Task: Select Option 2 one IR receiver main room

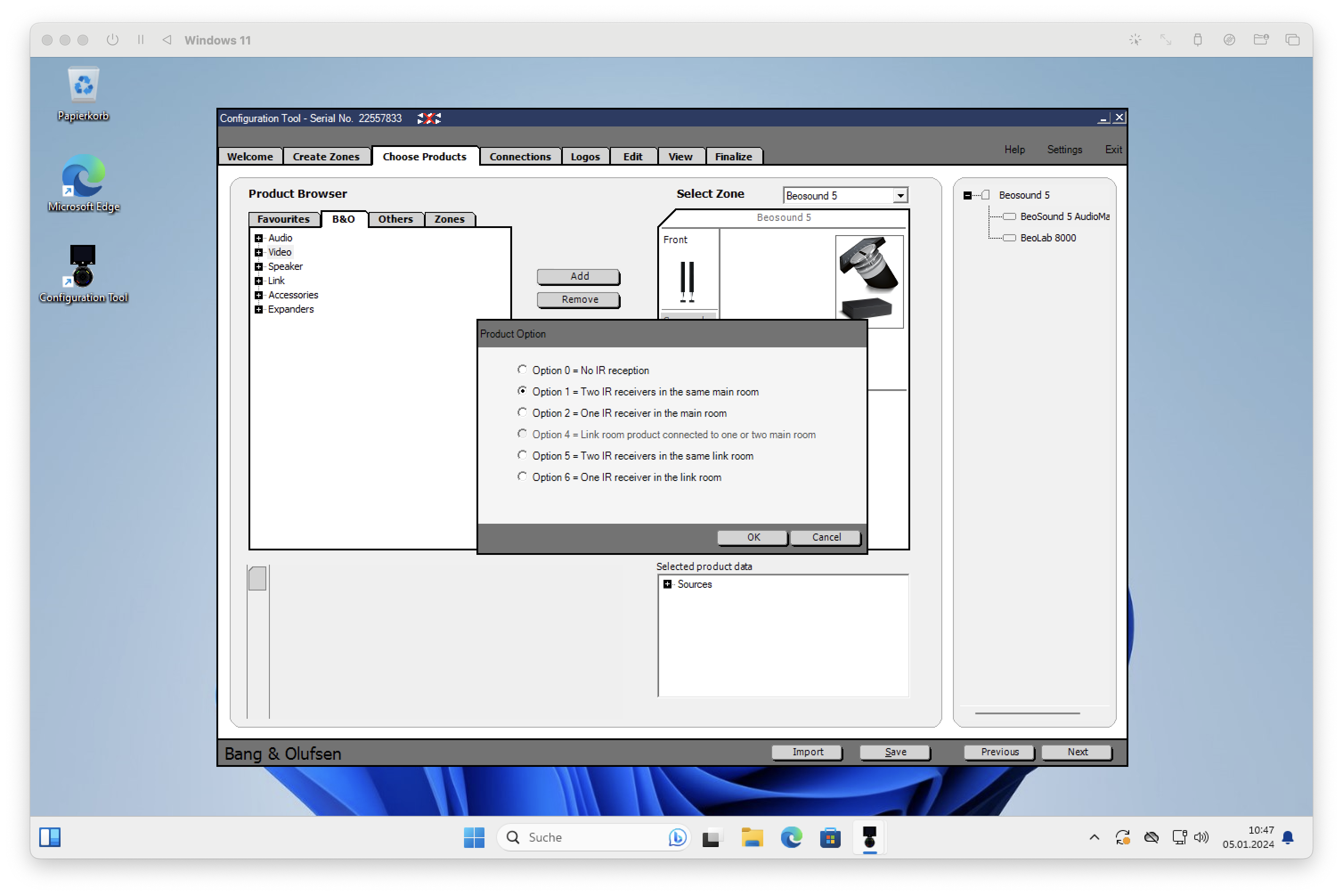Action: [x=522, y=412]
